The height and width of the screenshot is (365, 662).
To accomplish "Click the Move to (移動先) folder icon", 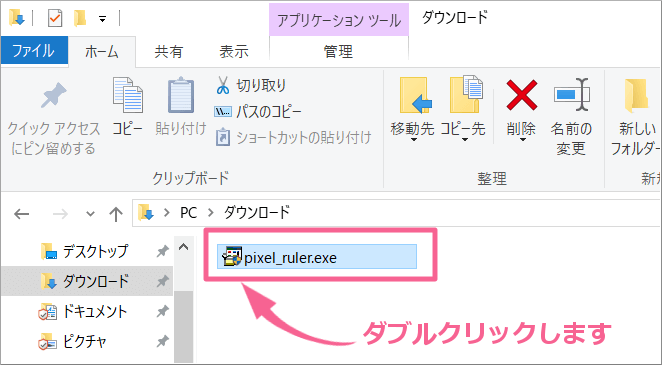I will [x=415, y=96].
